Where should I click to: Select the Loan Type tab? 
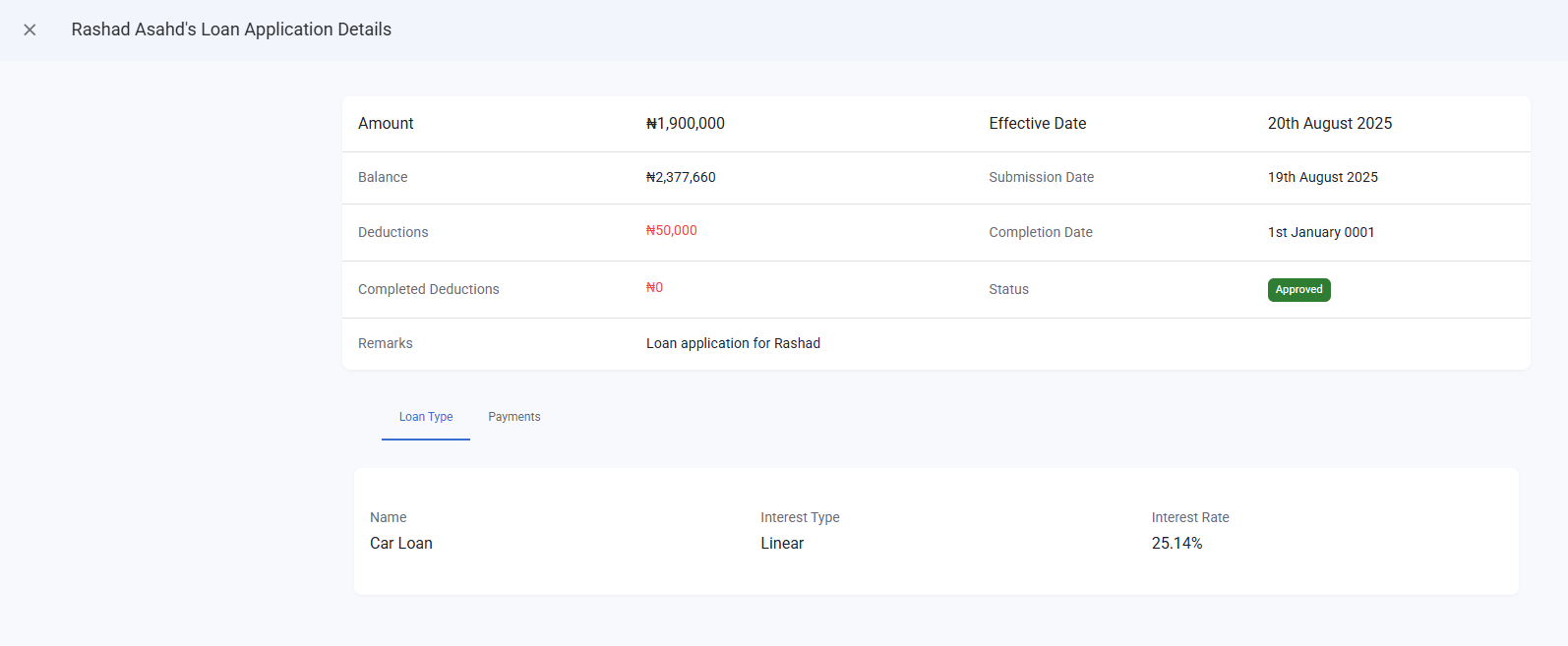tap(426, 417)
